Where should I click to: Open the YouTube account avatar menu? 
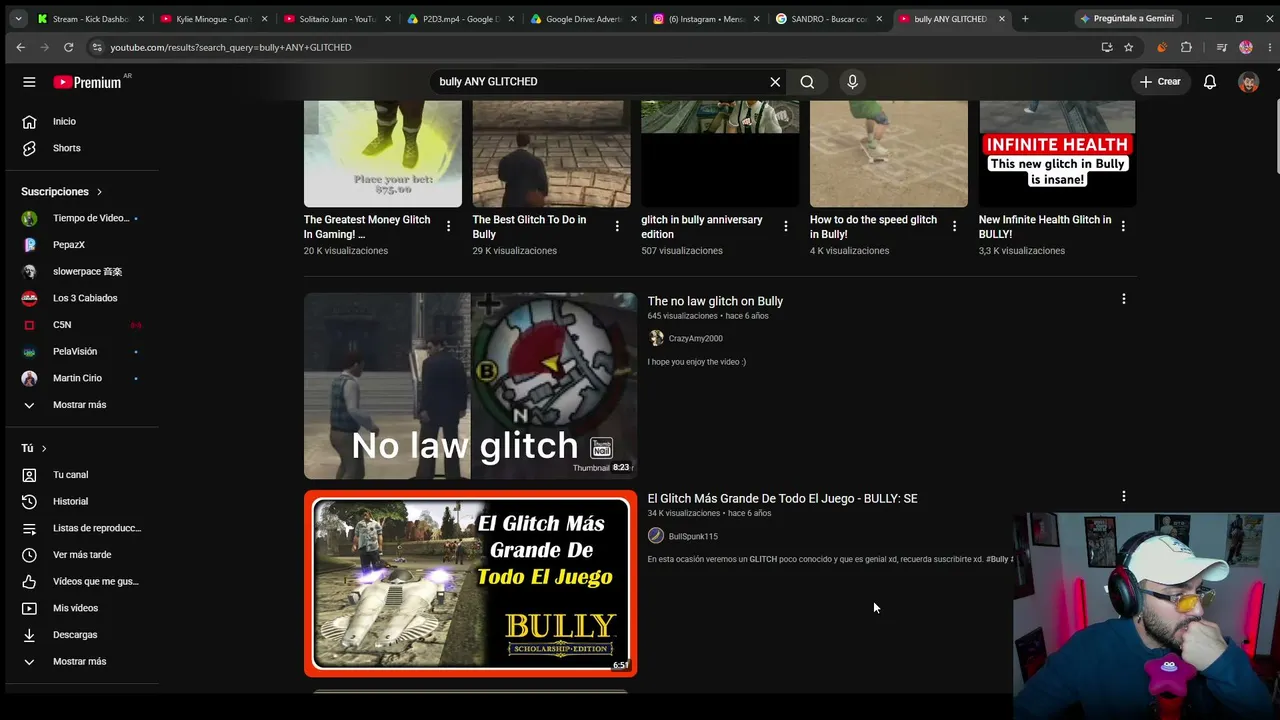pos(1248,82)
